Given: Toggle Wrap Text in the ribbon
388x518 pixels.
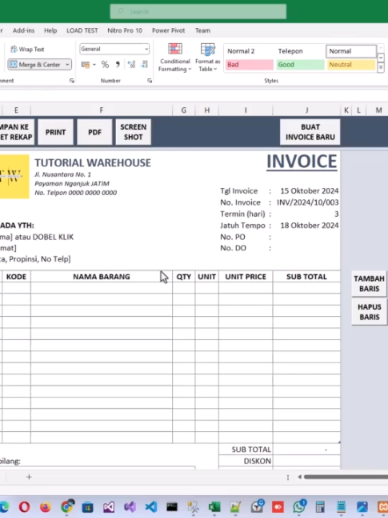Looking at the screenshot, I should point(27,49).
